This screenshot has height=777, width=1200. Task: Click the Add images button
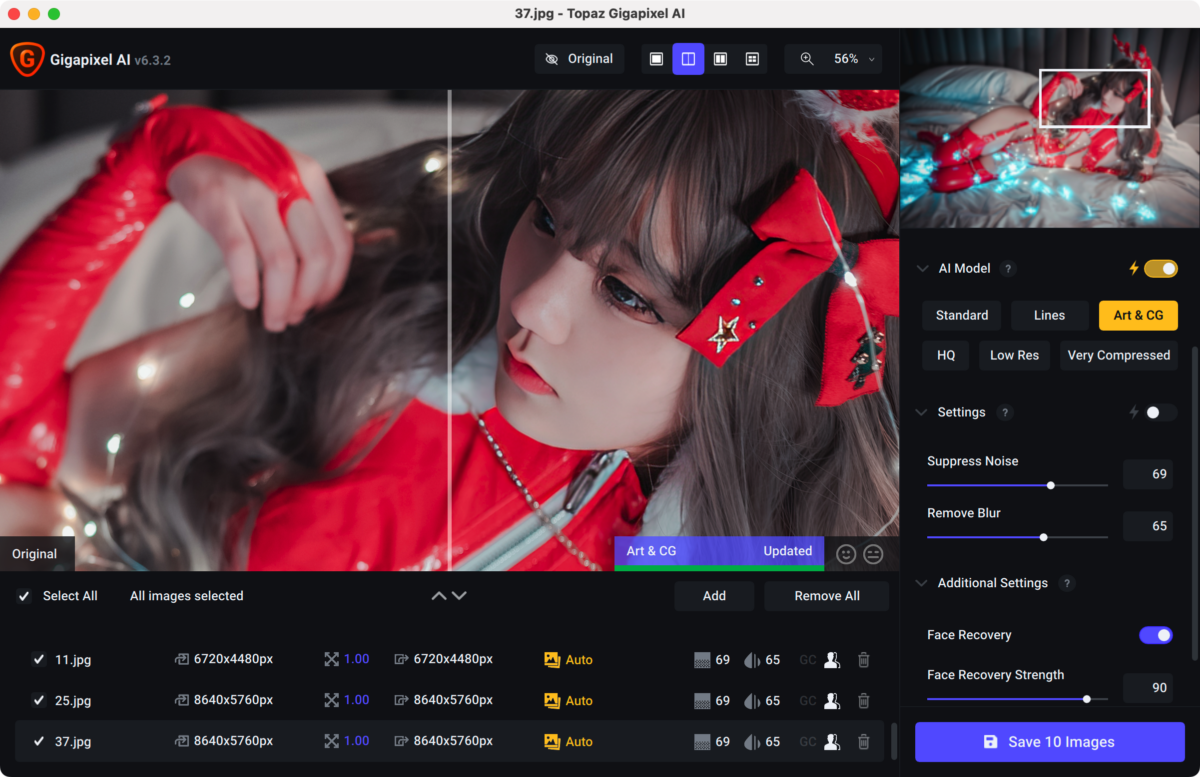(714, 596)
